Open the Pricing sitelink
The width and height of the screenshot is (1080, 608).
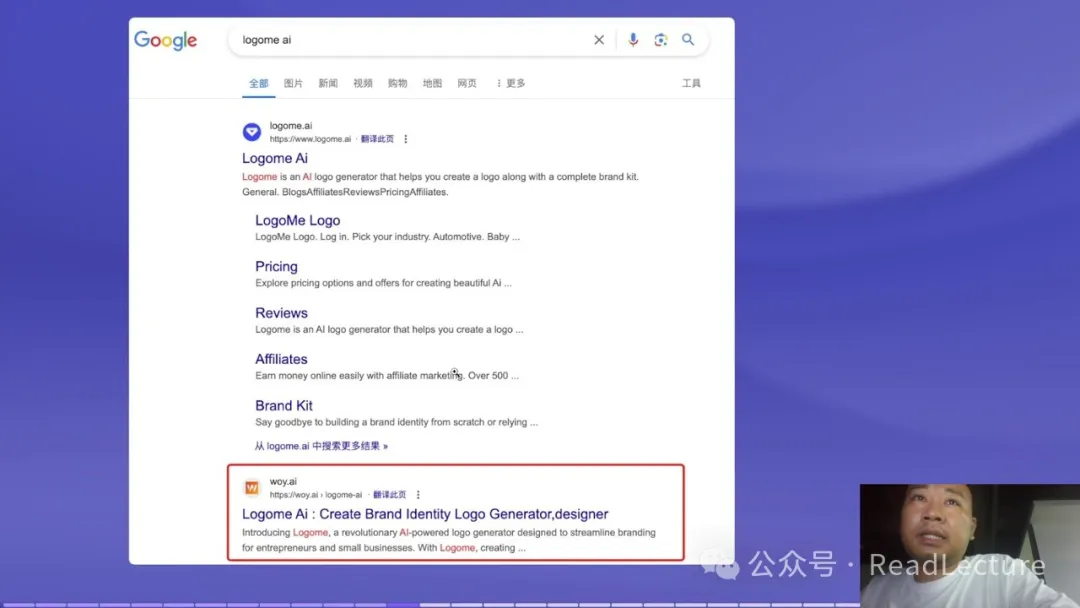click(x=276, y=267)
